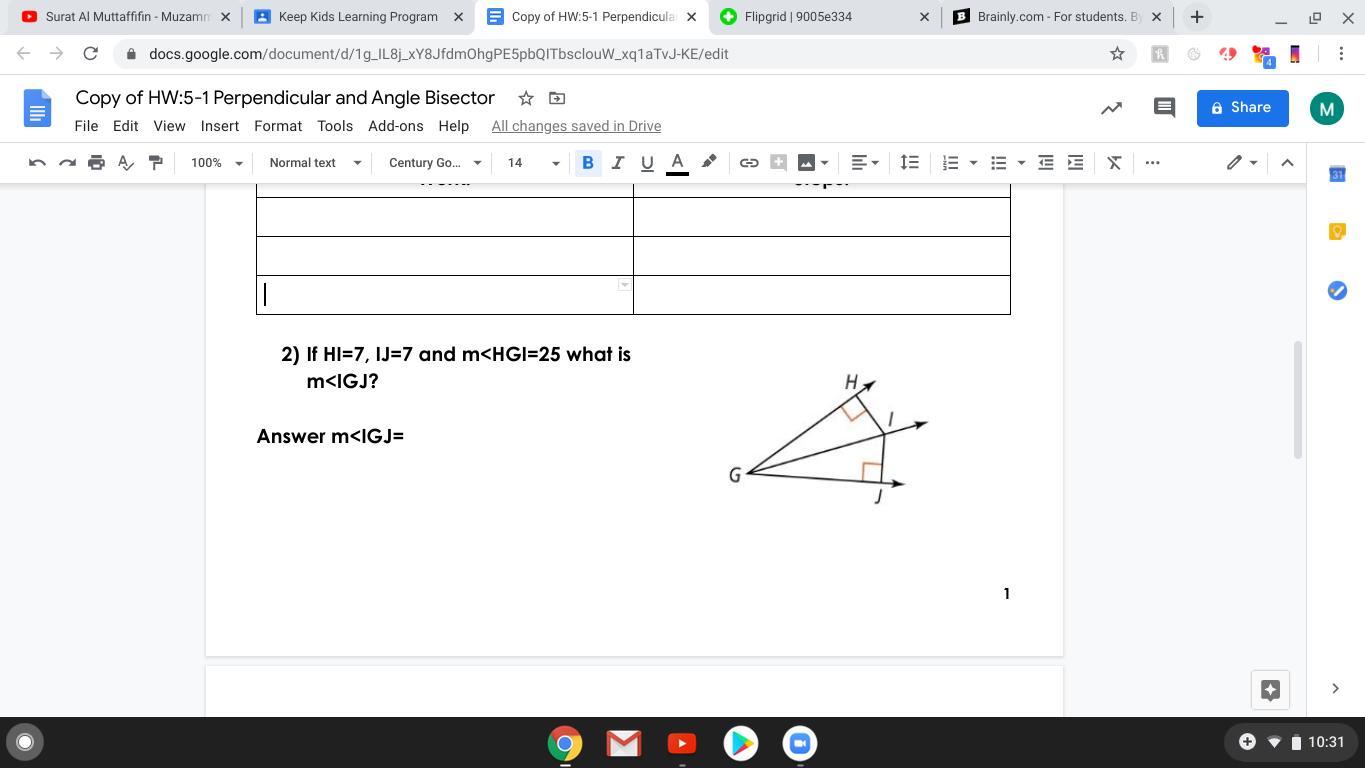Viewport: 1365px width, 768px height.
Task: Print the document with printer icon
Action: 96,163
